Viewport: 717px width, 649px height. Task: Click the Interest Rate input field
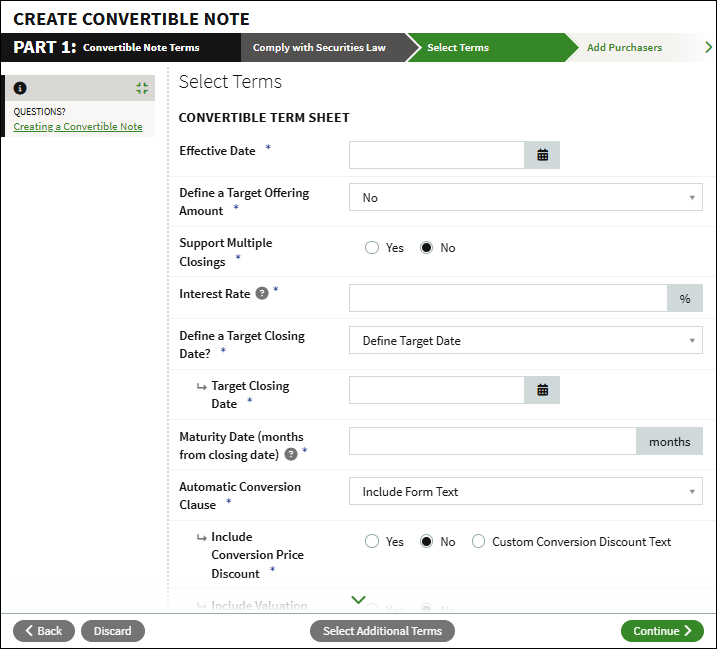[508, 298]
